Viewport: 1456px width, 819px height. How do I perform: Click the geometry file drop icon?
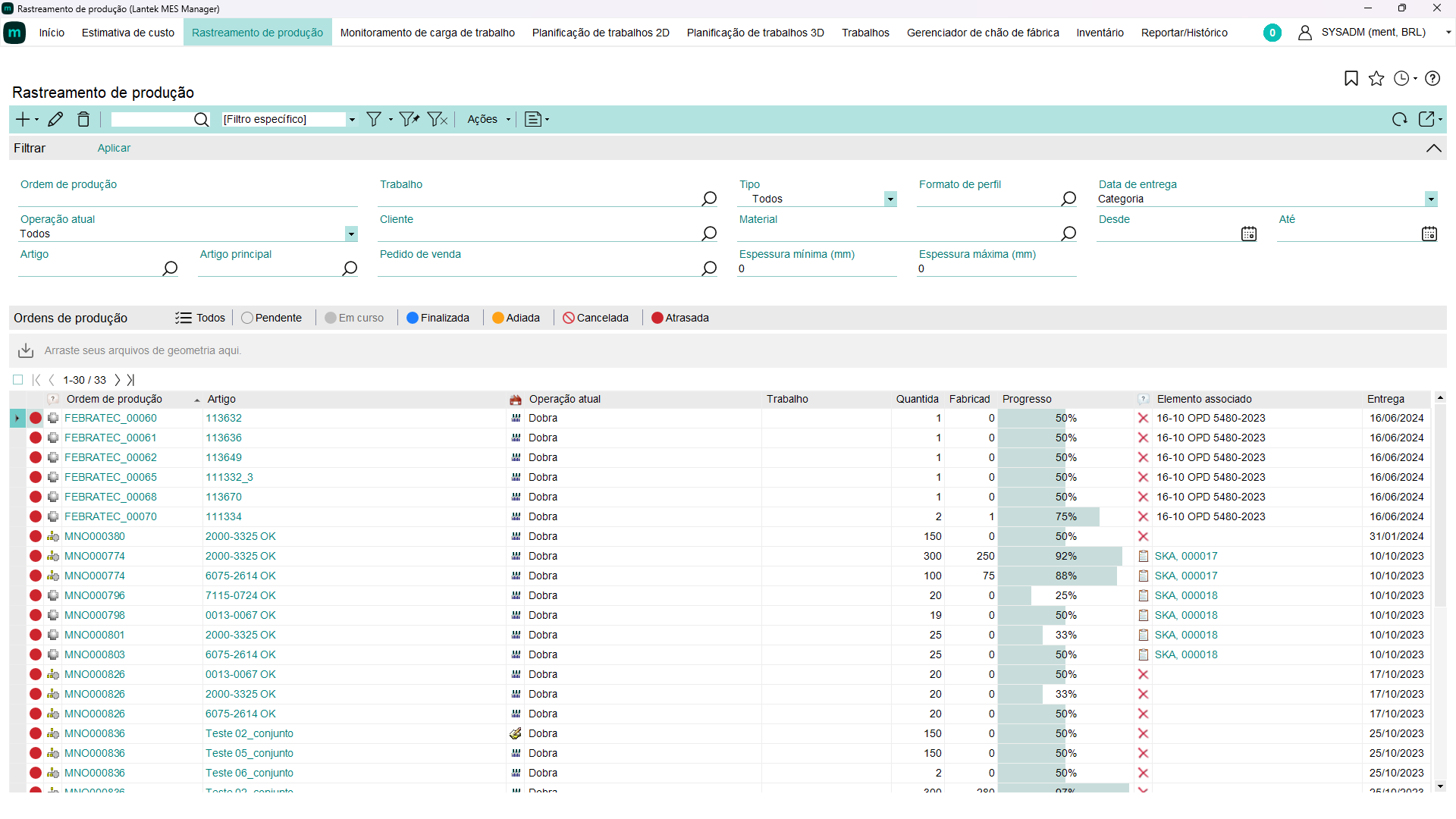[x=26, y=350]
